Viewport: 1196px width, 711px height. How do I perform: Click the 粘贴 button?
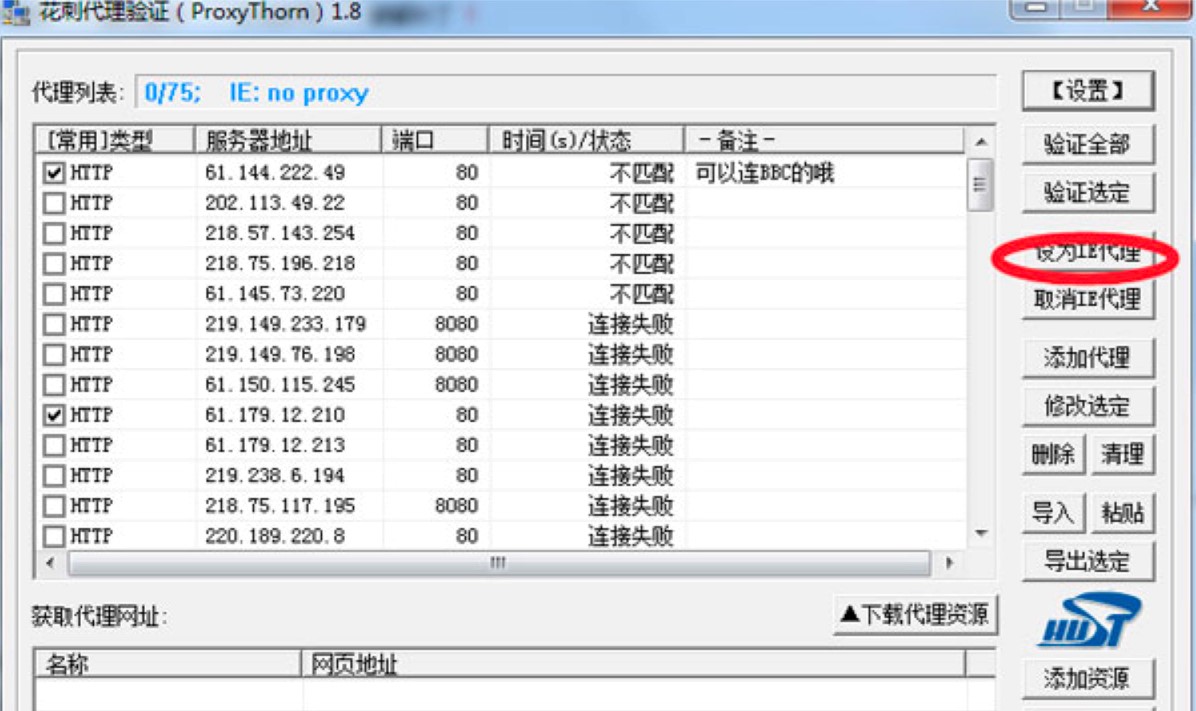click(x=1123, y=513)
